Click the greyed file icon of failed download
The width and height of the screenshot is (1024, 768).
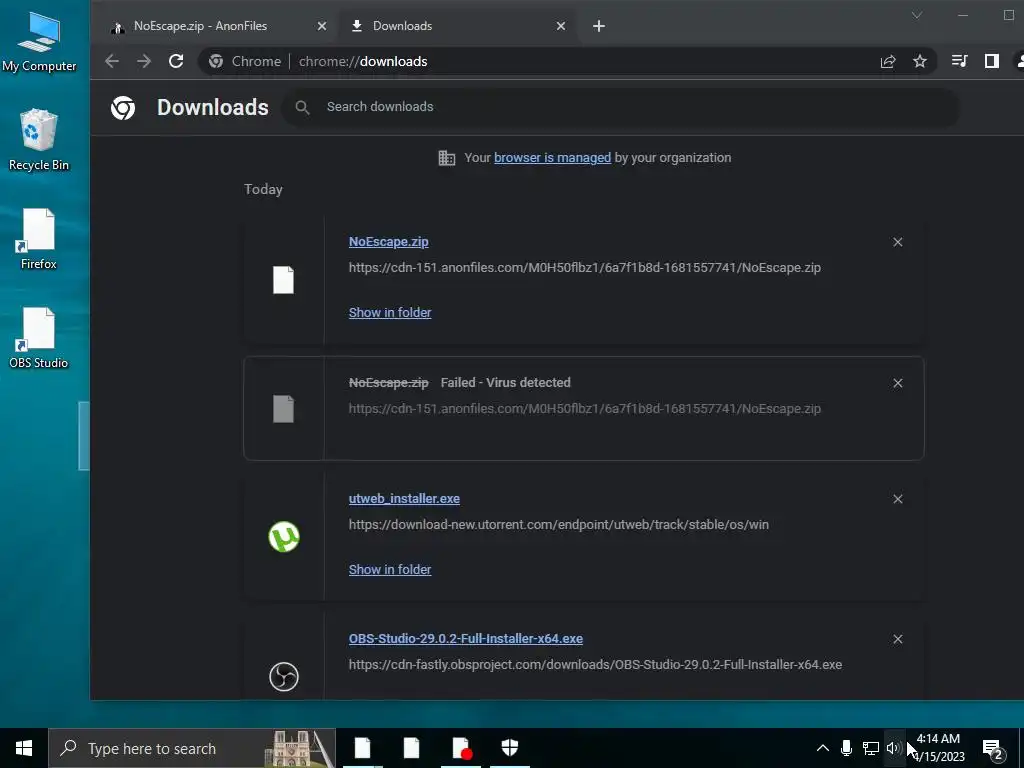click(x=283, y=409)
